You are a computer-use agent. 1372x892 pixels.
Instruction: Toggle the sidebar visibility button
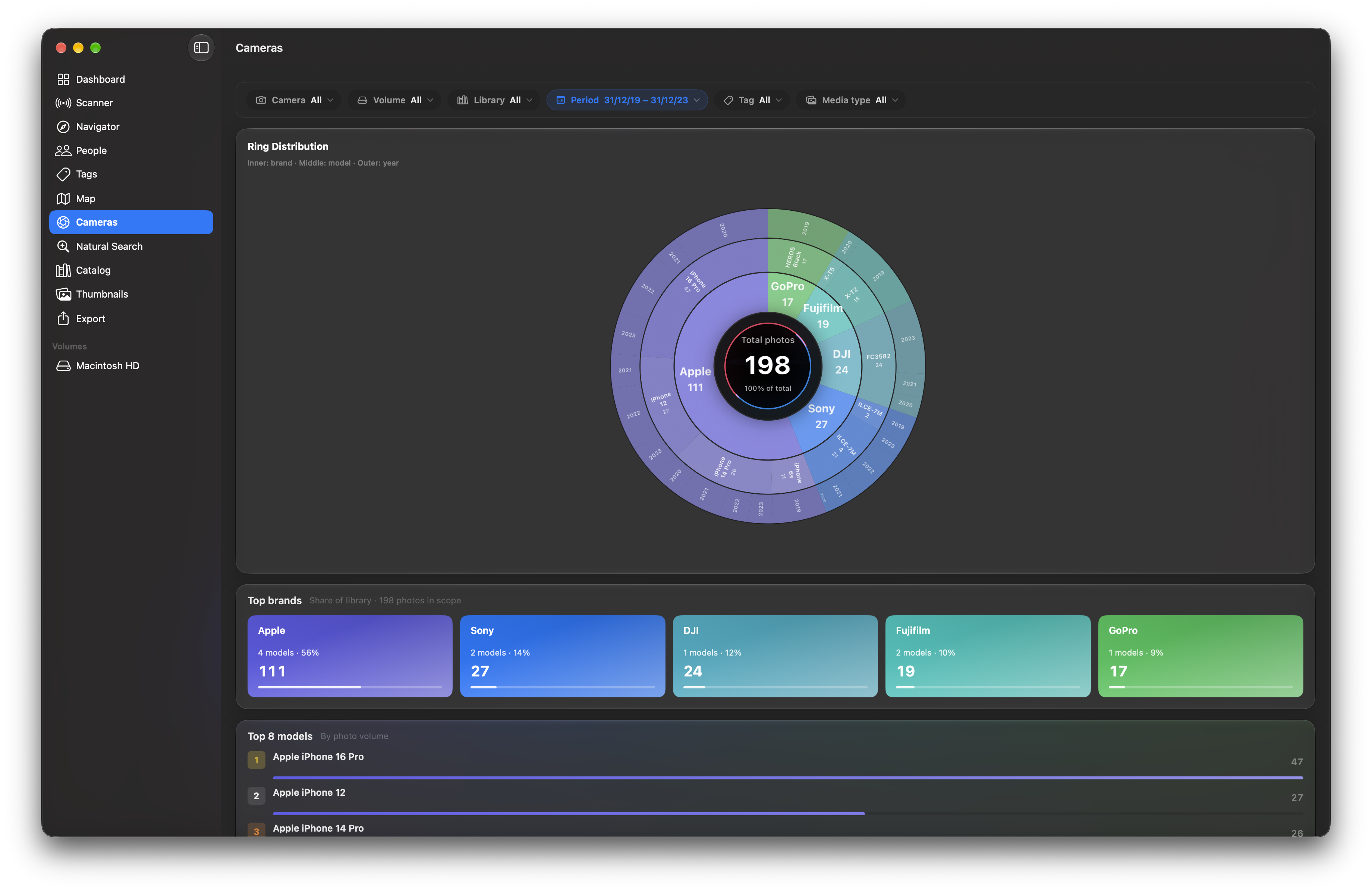click(201, 48)
